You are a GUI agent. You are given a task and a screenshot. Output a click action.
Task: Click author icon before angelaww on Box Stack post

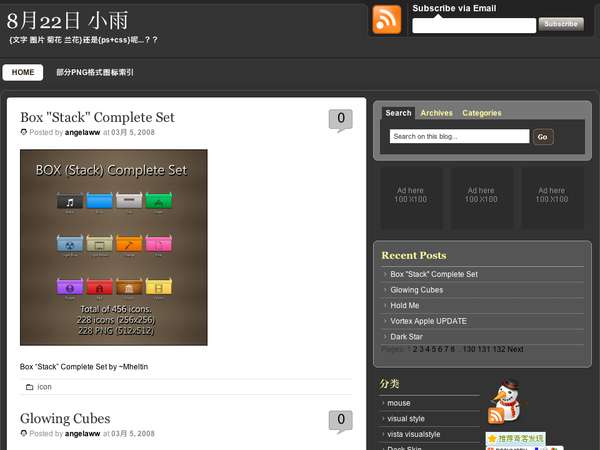pos(24,132)
